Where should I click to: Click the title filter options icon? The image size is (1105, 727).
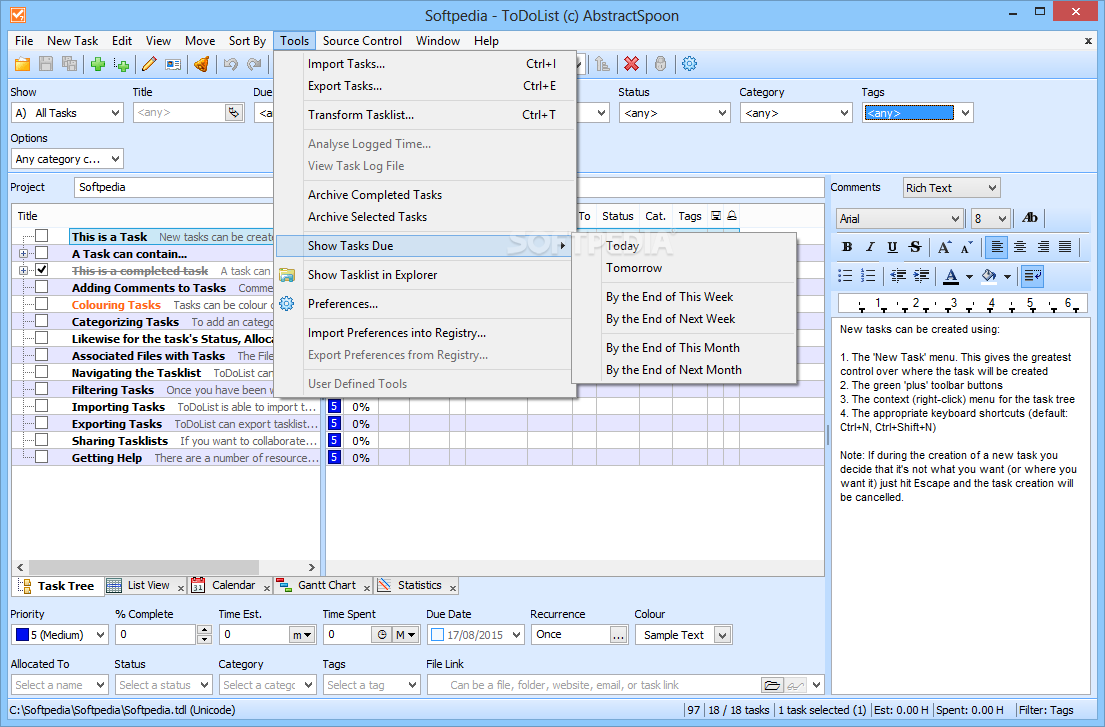pyautogui.click(x=233, y=113)
